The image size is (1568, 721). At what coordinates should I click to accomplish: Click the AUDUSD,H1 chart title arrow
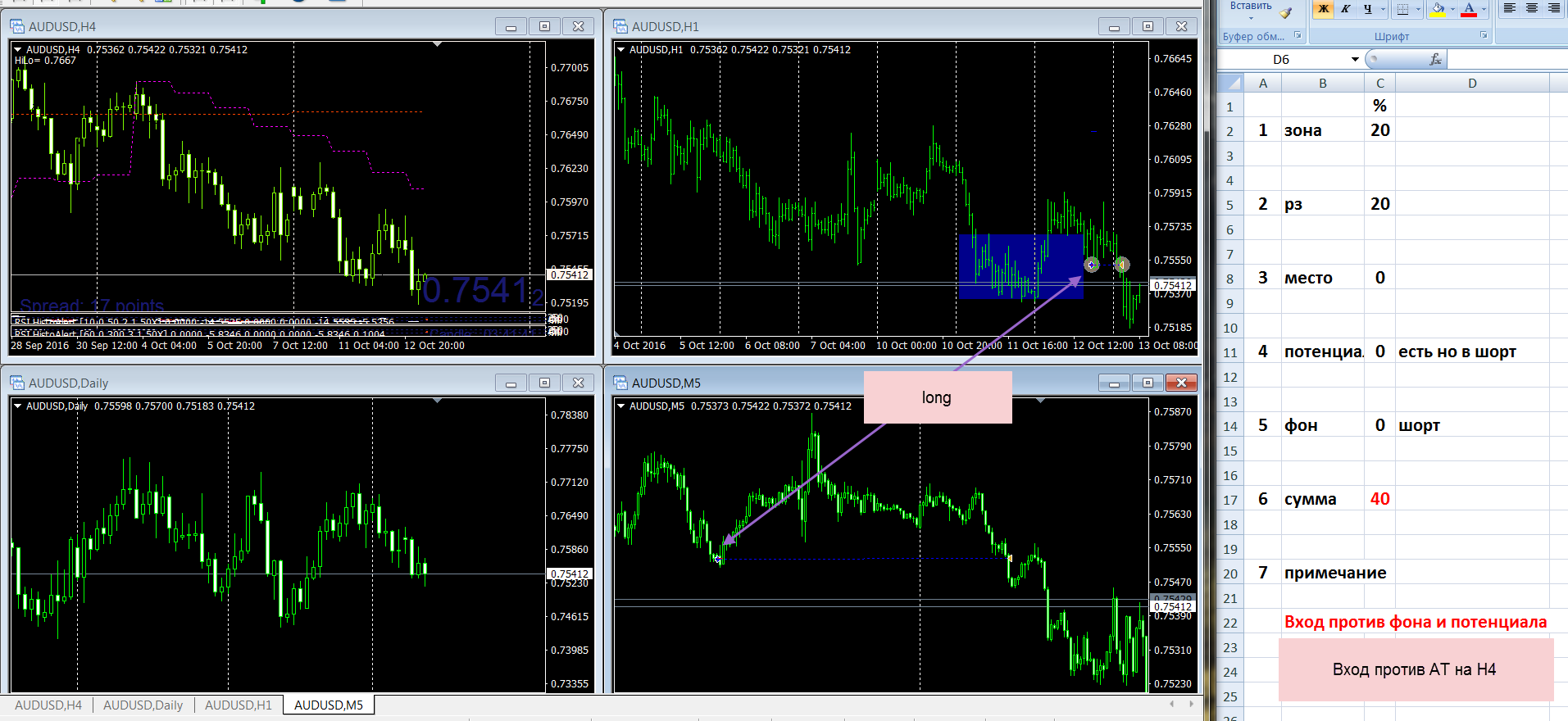(621, 49)
